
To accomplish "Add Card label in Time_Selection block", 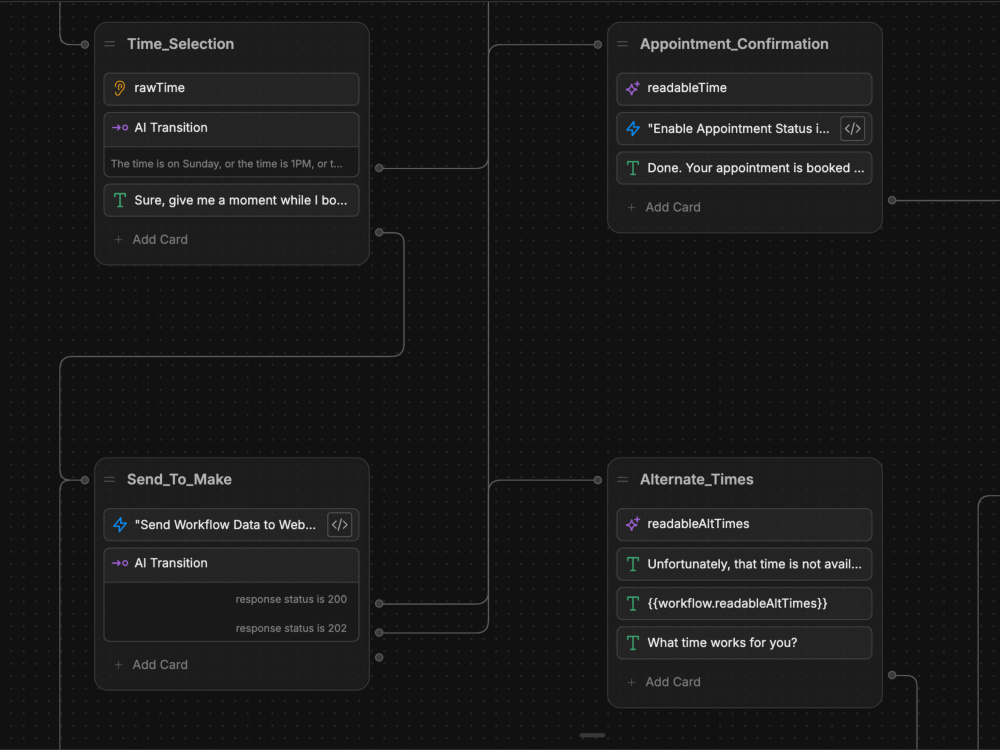I will (160, 240).
